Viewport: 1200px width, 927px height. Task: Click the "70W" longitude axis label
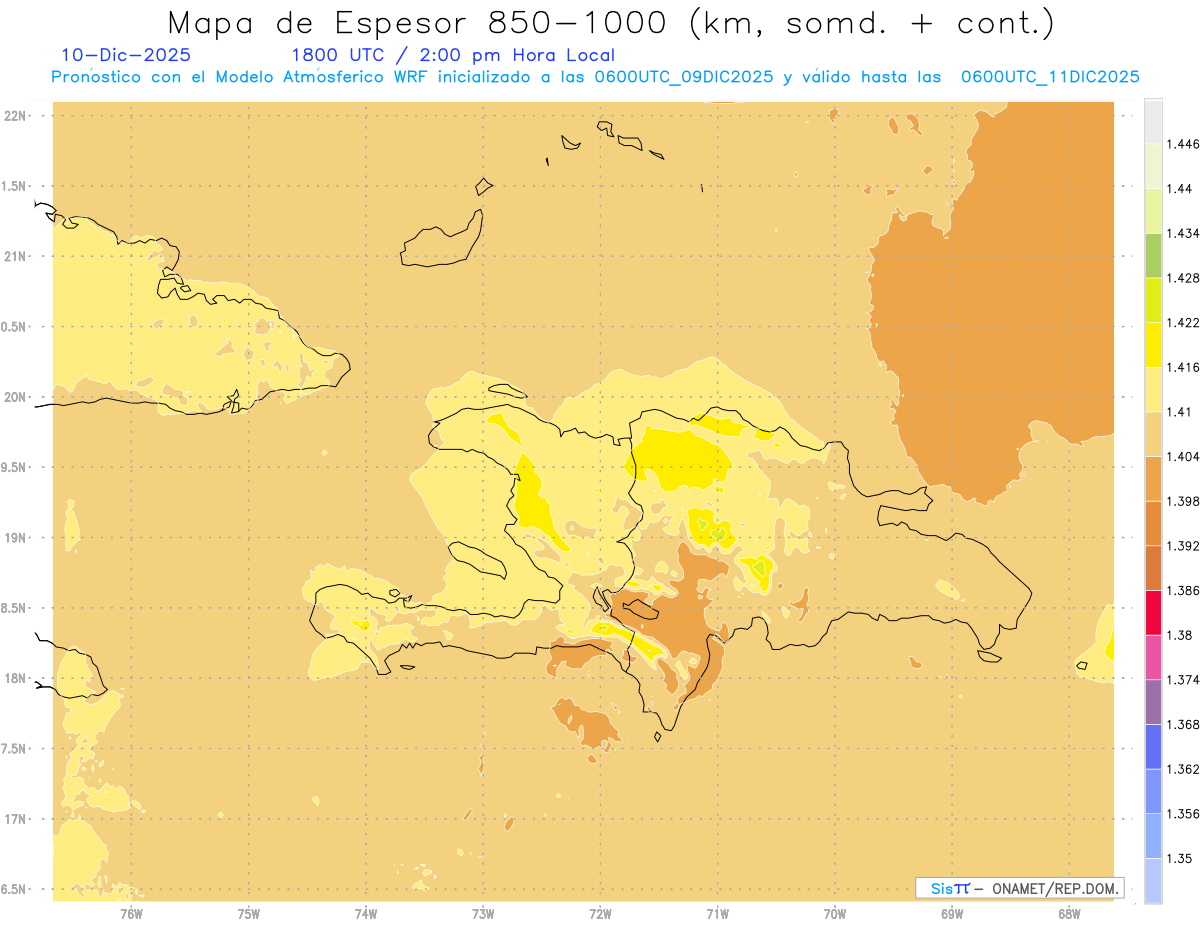[x=835, y=913]
